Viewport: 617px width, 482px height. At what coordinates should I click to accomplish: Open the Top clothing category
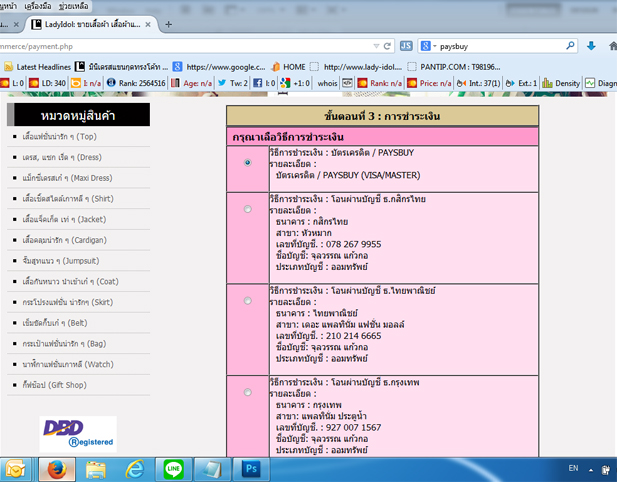(59, 137)
